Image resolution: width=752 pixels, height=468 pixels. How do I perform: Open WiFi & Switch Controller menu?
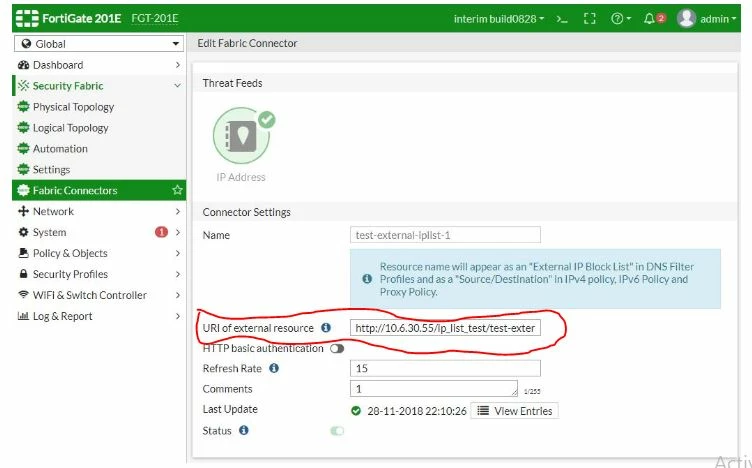click(x=90, y=295)
